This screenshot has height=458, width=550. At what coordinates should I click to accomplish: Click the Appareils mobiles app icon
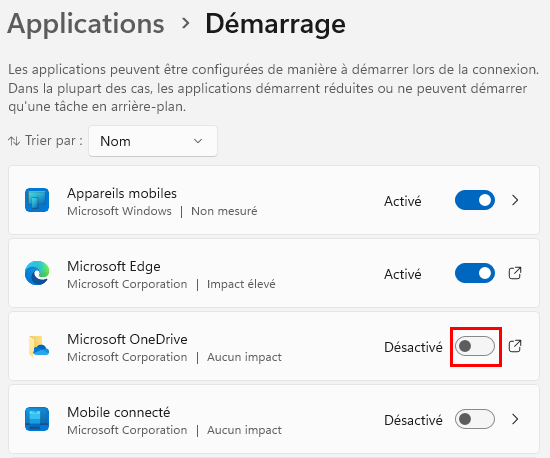37,200
